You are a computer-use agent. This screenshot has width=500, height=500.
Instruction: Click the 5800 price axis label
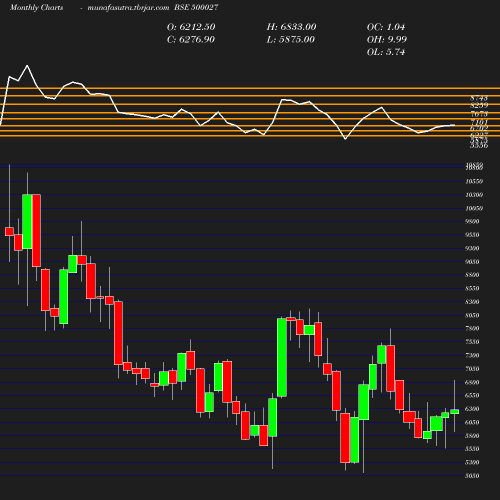[472, 436]
